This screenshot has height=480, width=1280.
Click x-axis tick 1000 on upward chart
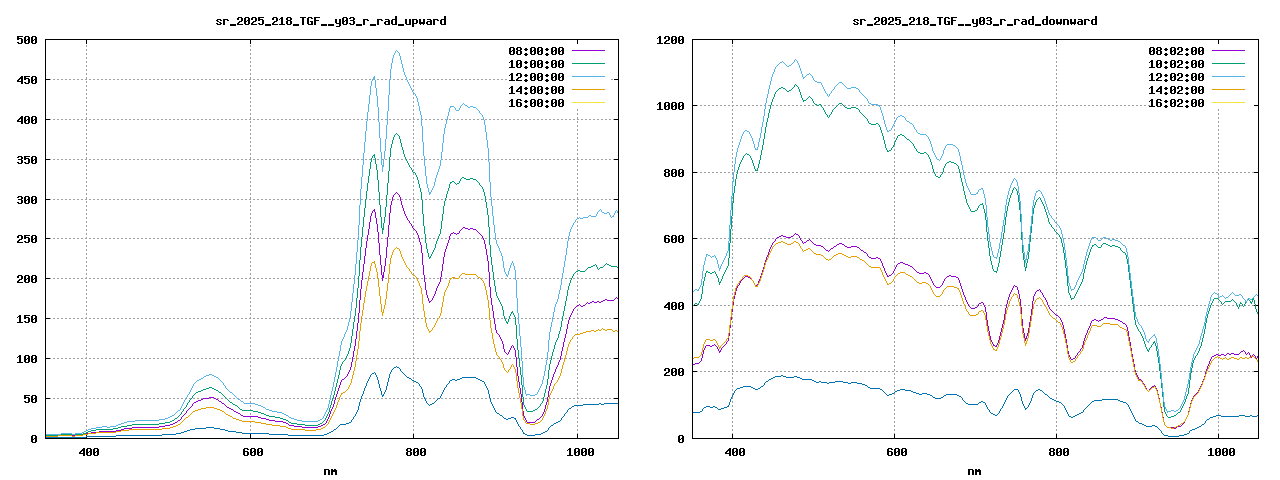coord(580,453)
